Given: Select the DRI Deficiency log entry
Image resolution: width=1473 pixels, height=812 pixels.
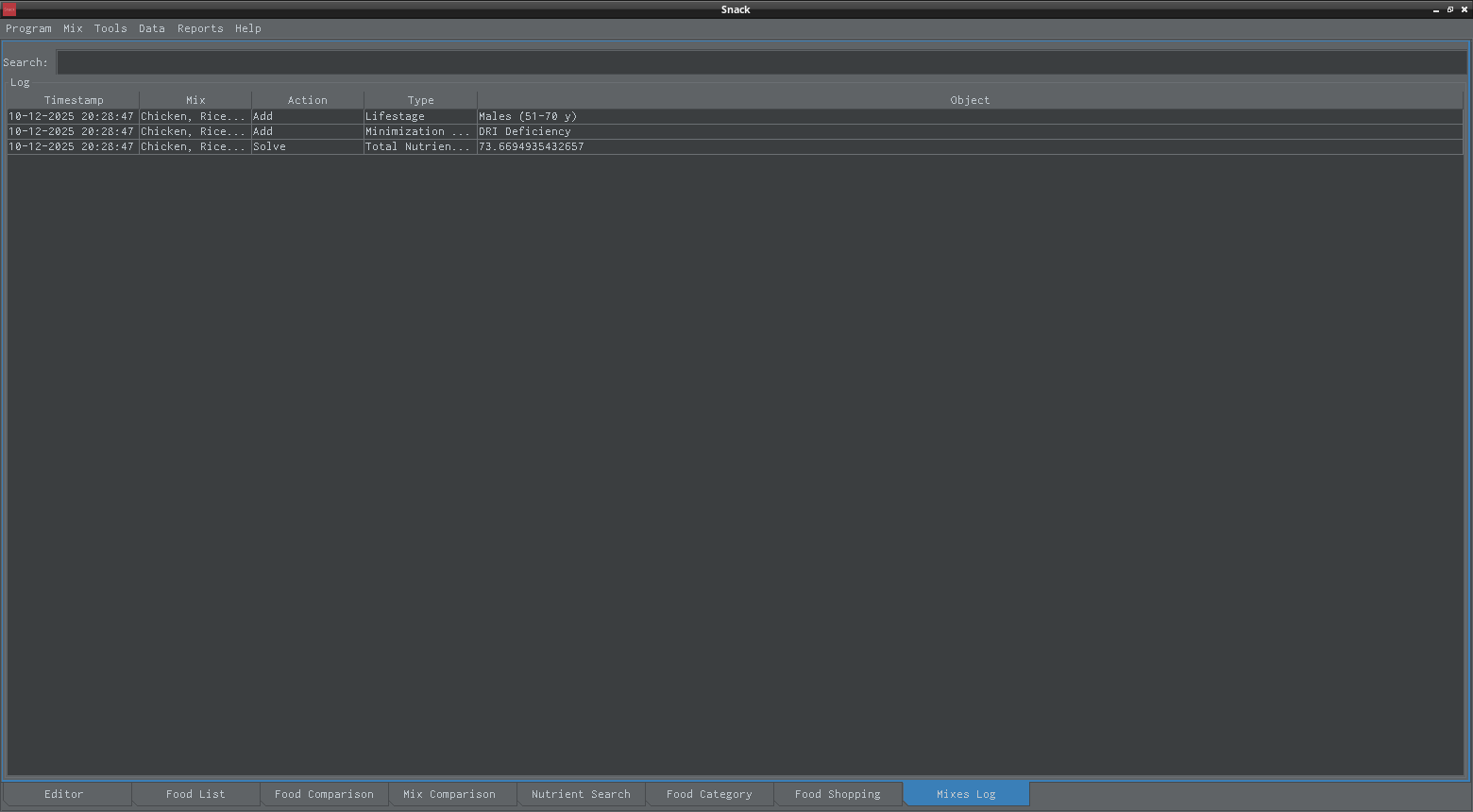Looking at the screenshot, I should [x=524, y=131].
